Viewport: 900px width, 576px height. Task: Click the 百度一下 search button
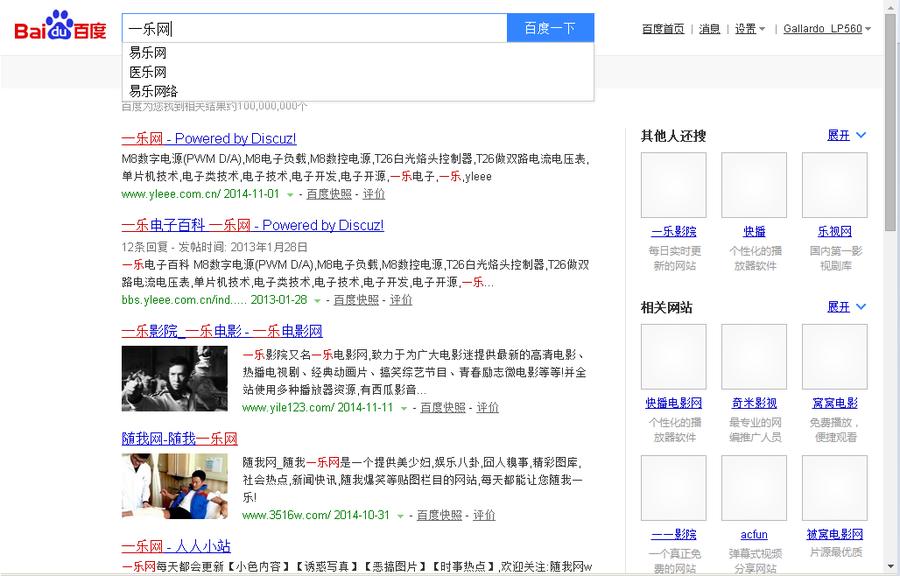[x=550, y=28]
